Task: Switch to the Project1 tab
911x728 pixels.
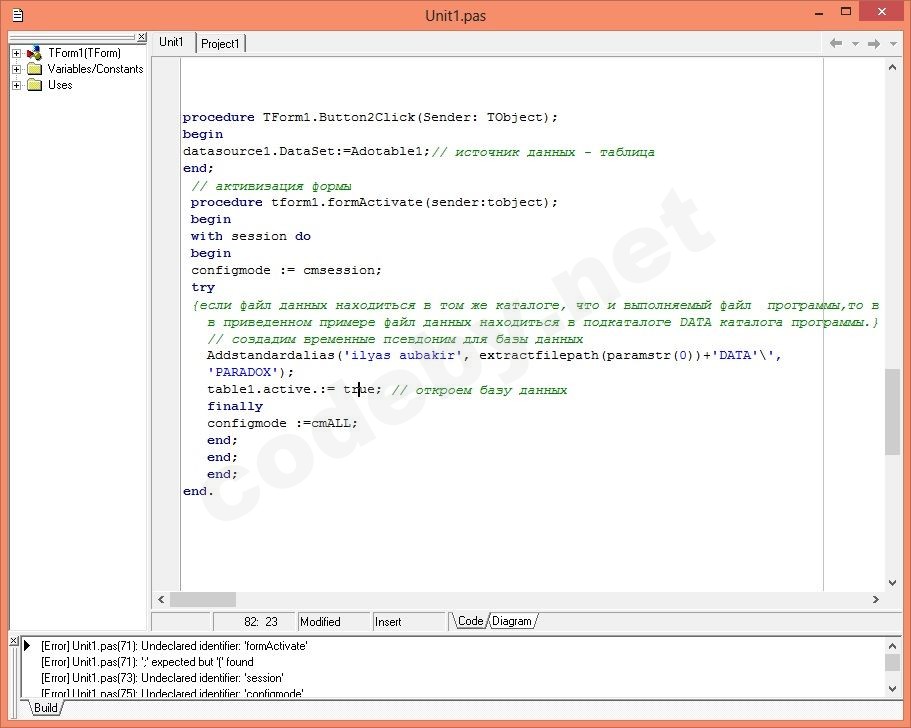Action: 220,43
